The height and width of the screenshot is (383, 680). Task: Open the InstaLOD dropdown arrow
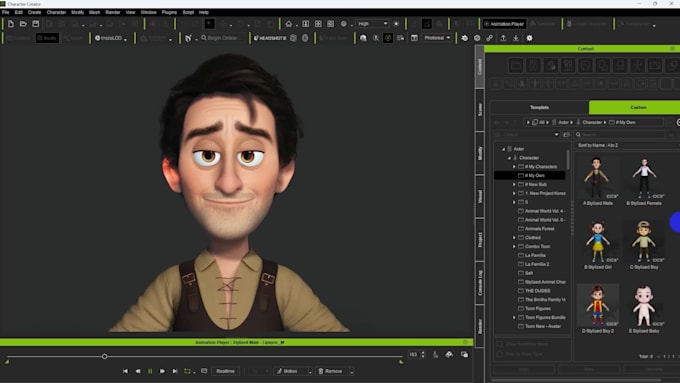point(125,39)
